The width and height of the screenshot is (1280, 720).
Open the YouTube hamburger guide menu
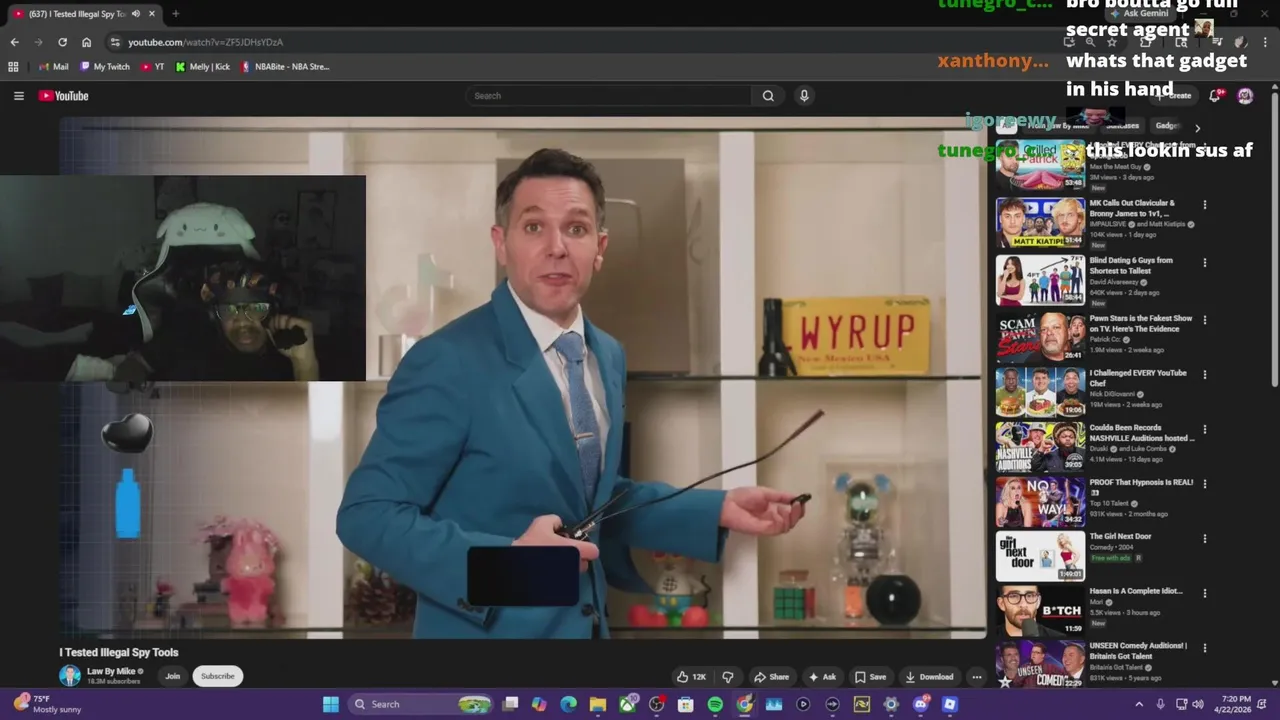tap(18, 96)
